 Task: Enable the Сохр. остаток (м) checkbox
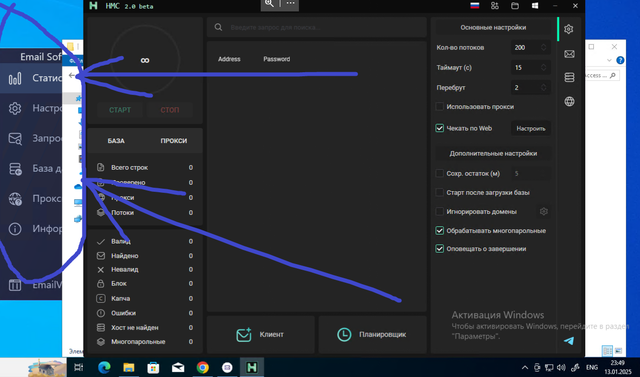coord(440,173)
